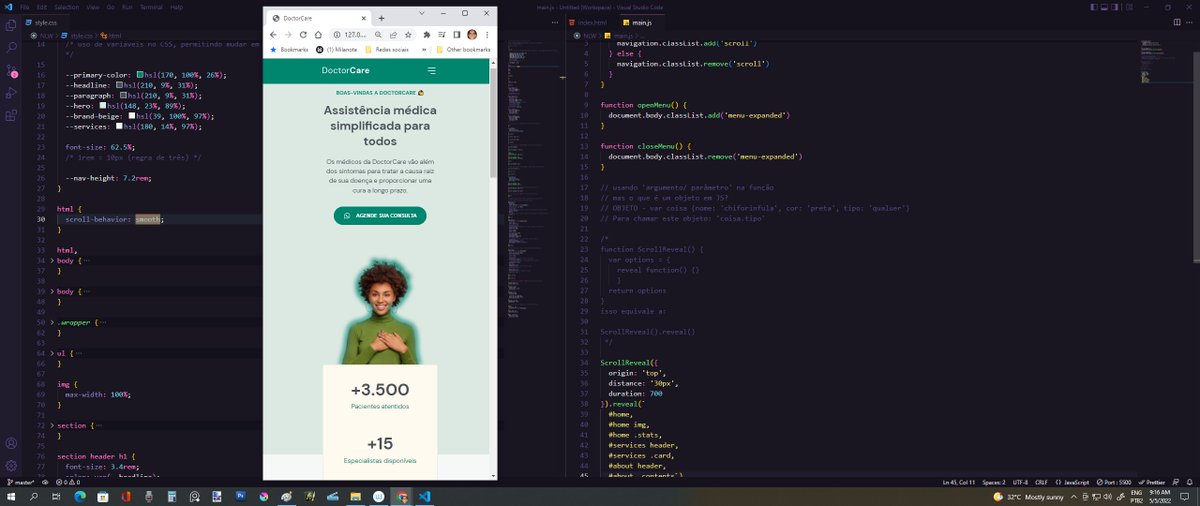Screen dimensions: 1200x506
Task: Open the Bookmarks folder in bookmarks bar
Action: coord(290,48)
